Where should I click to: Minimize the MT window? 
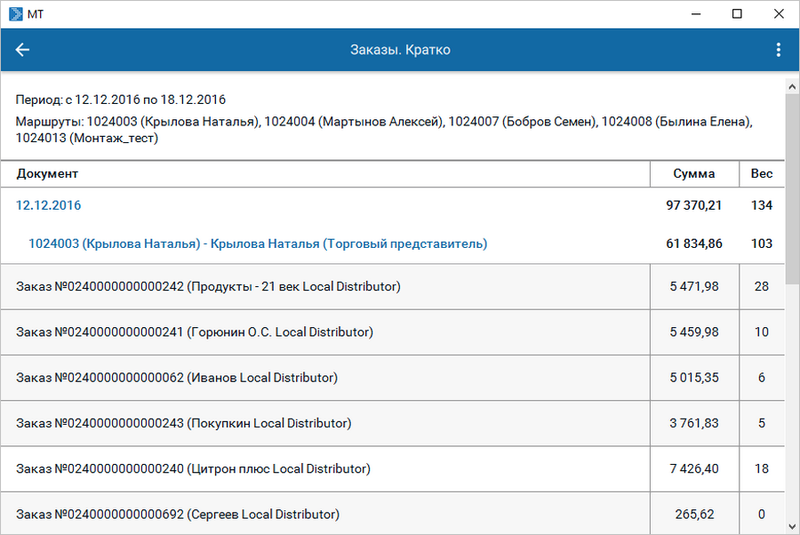(x=694, y=14)
